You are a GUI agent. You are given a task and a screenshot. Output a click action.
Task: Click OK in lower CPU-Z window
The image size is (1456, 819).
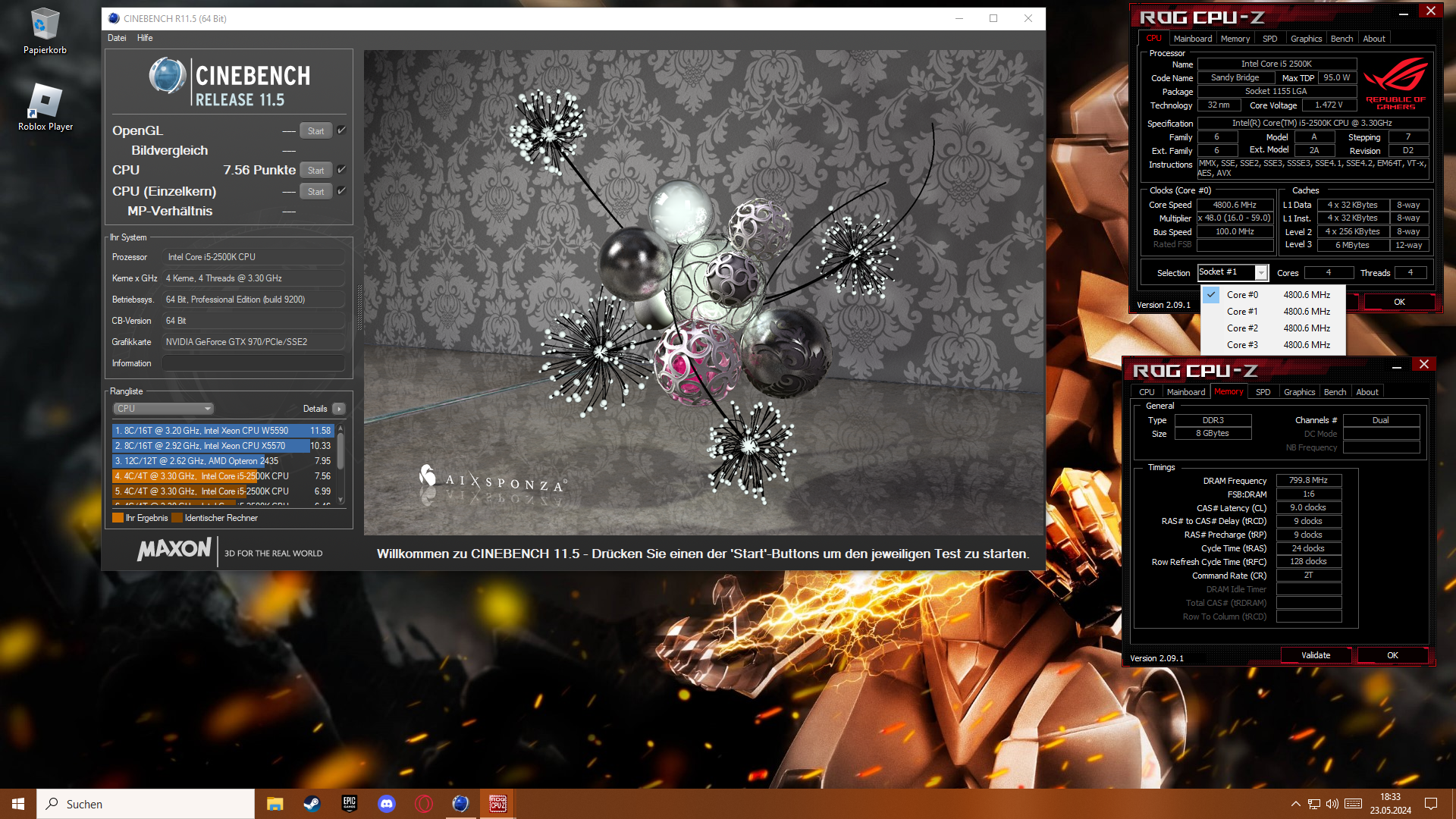1392,655
